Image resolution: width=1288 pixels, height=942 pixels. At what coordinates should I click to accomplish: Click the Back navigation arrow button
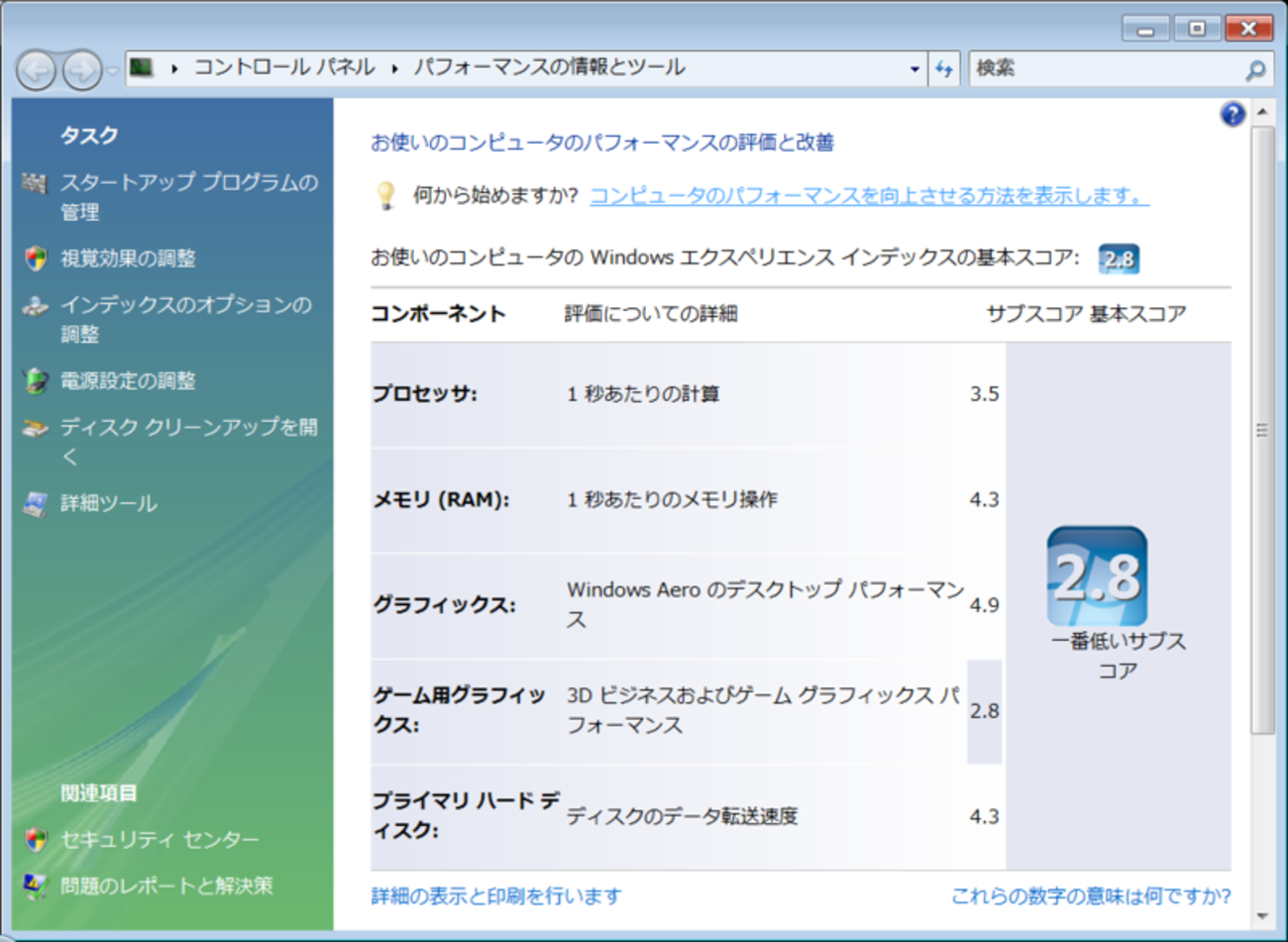click(37, 70)
